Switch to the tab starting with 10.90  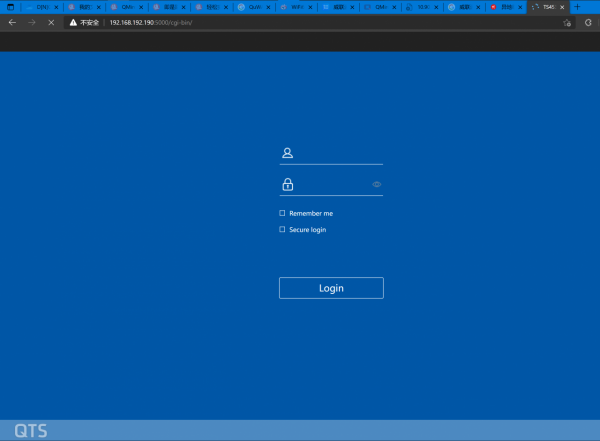424,6
